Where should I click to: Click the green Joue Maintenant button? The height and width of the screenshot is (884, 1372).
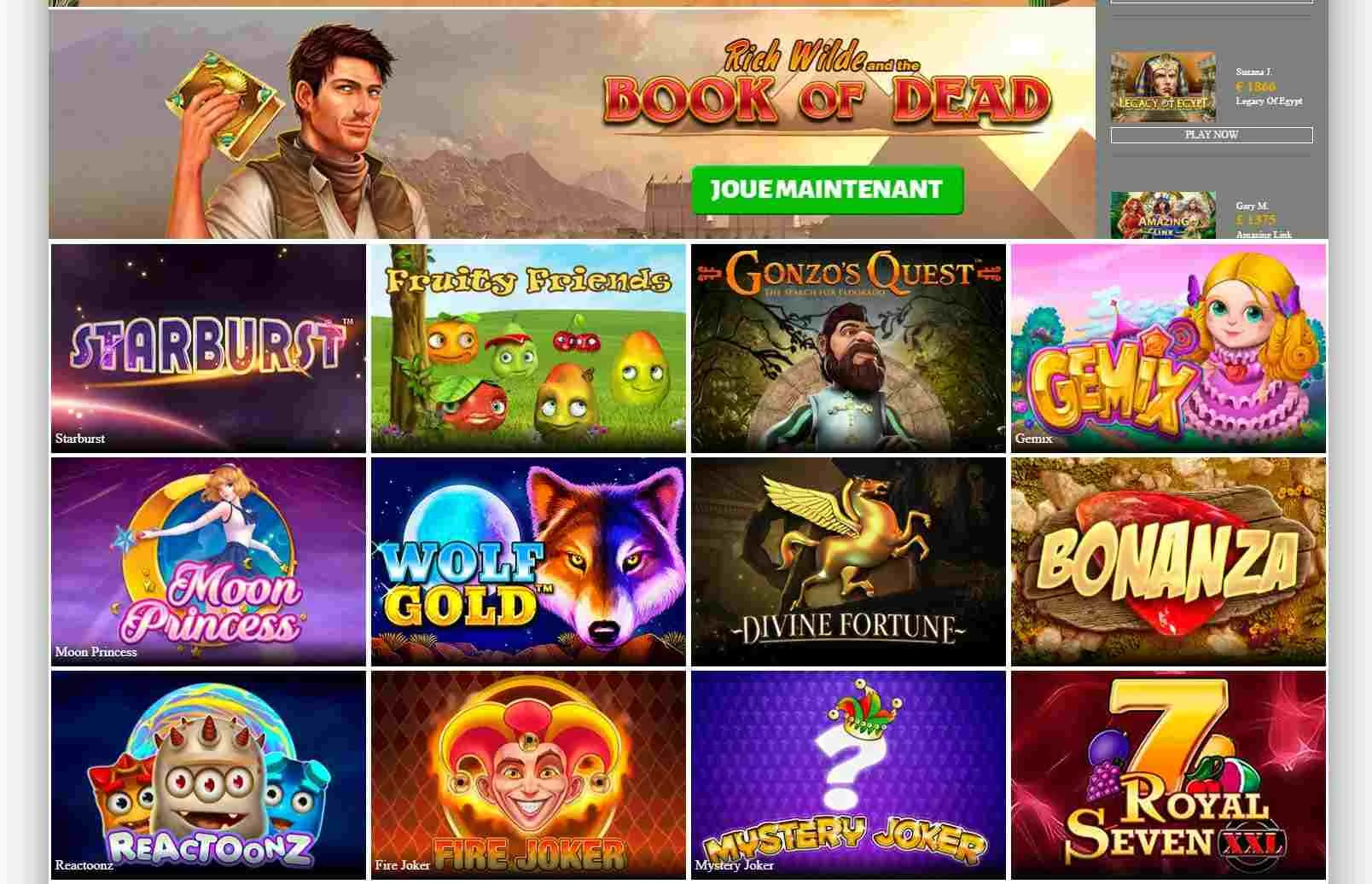(827, 189)
